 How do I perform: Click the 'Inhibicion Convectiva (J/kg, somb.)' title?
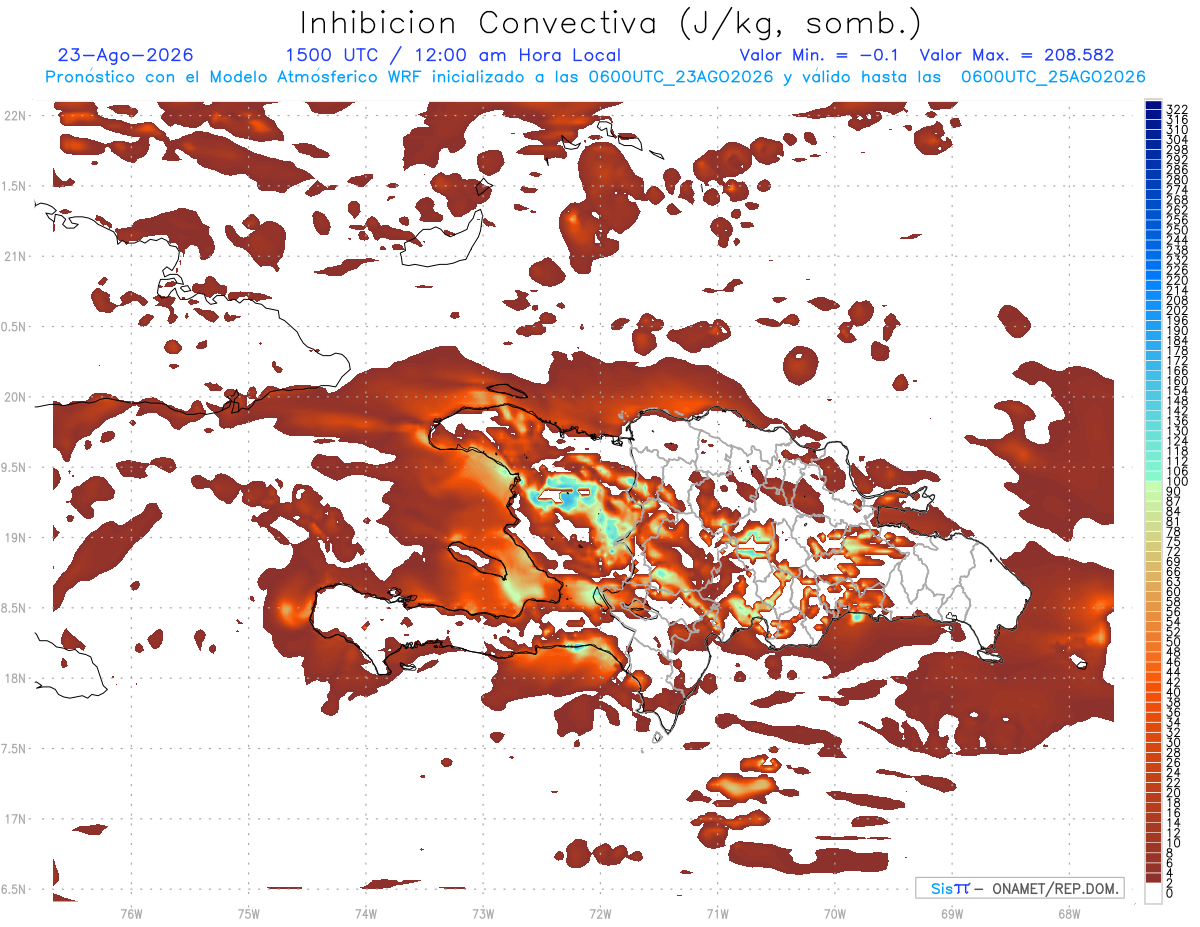(611, 23)
